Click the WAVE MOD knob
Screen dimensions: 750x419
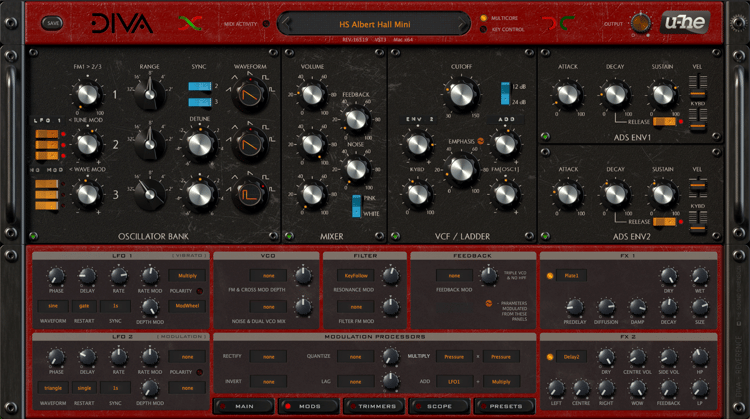(x=88, y=194)
